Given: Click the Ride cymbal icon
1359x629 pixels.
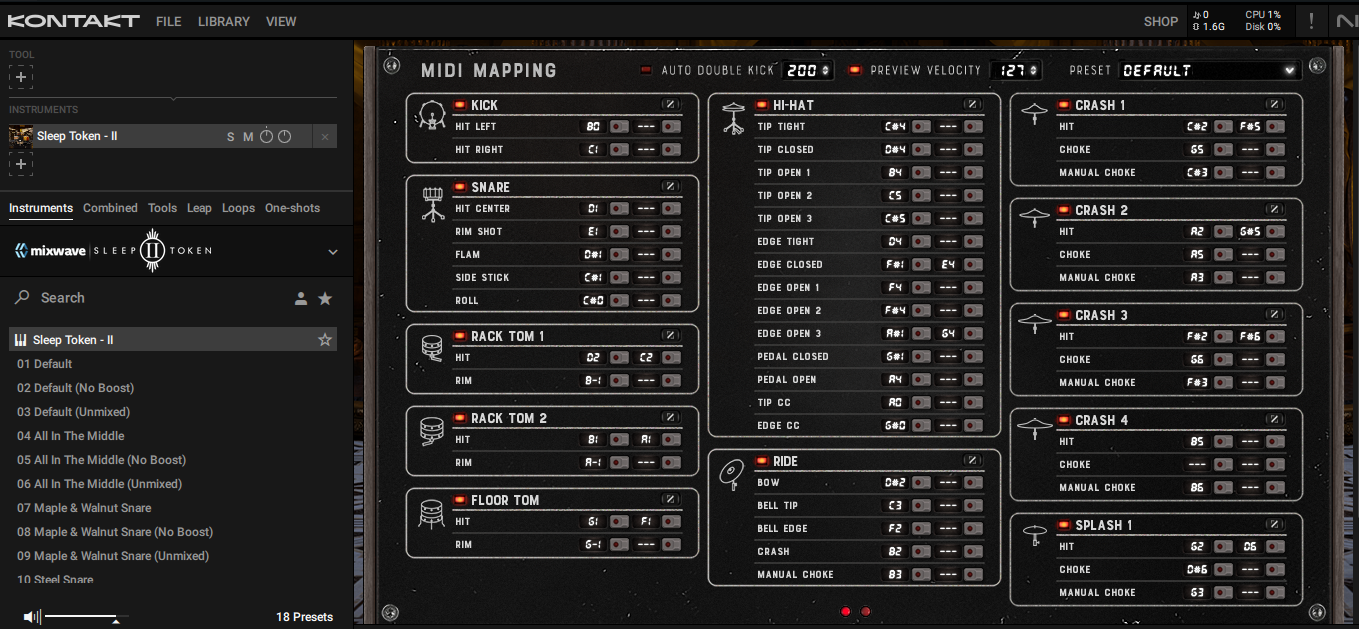Looking at the screenshot, I should (731, 474).
